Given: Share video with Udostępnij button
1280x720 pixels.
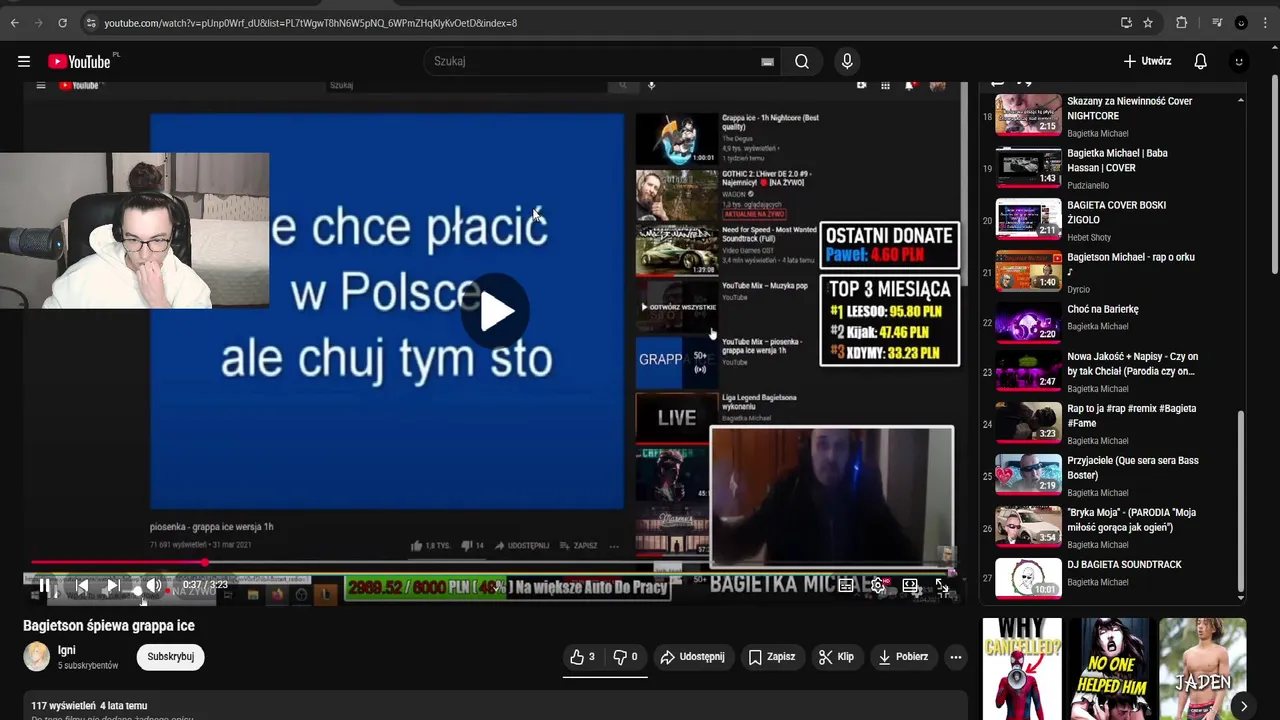Looking at the screenshot, I should (692, 657).
